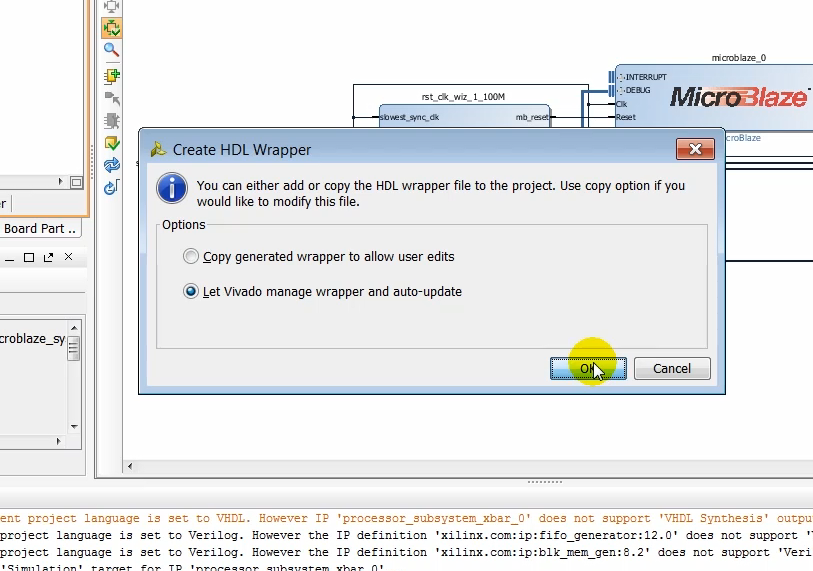Screen dimensions: 813x571
Task: Click the scroll-down arrow in the properties list
Action: coord(74,426)
